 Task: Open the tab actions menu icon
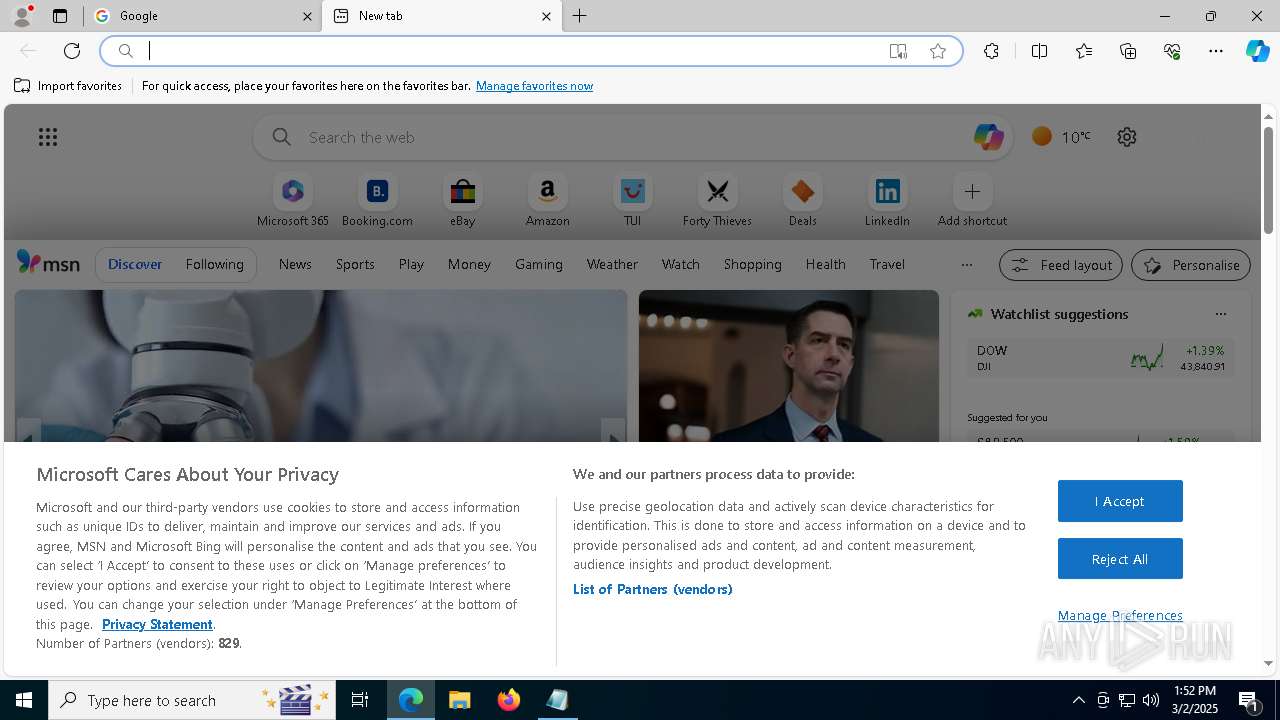(x=60, y=16)
